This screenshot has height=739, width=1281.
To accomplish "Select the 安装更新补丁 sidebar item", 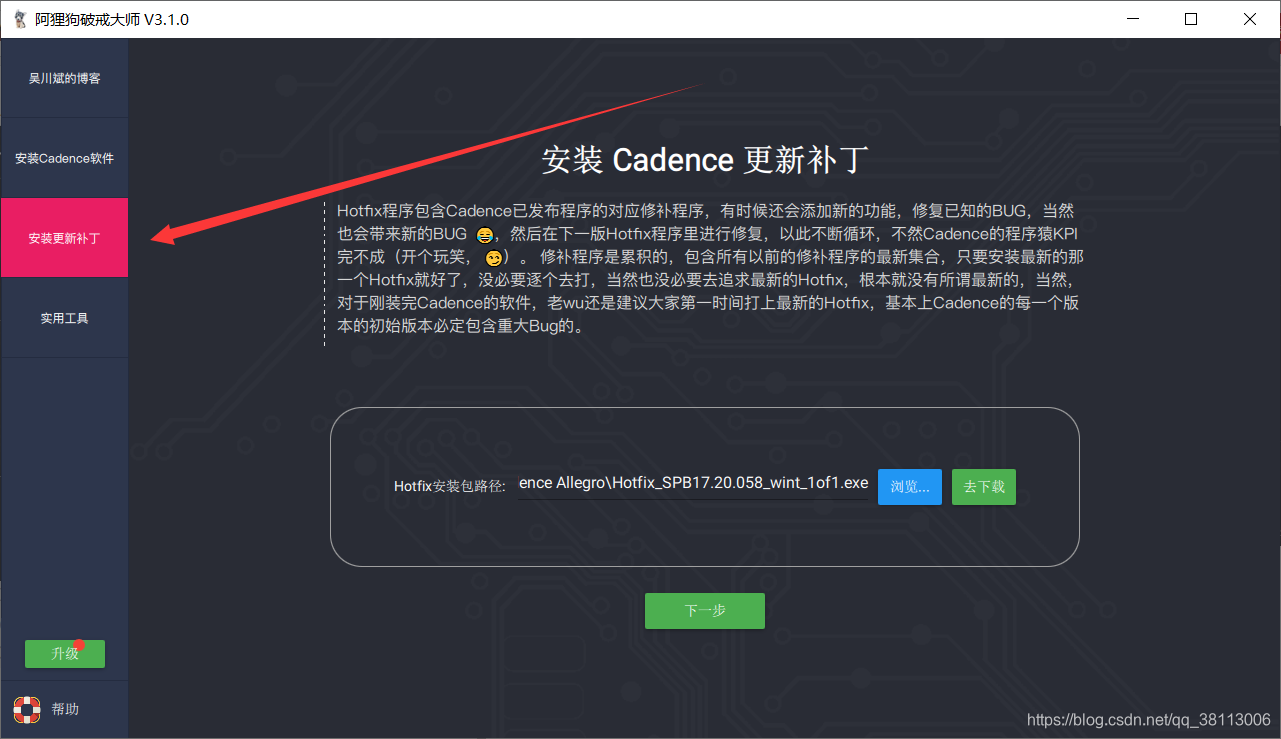I will tap(64, 238).
